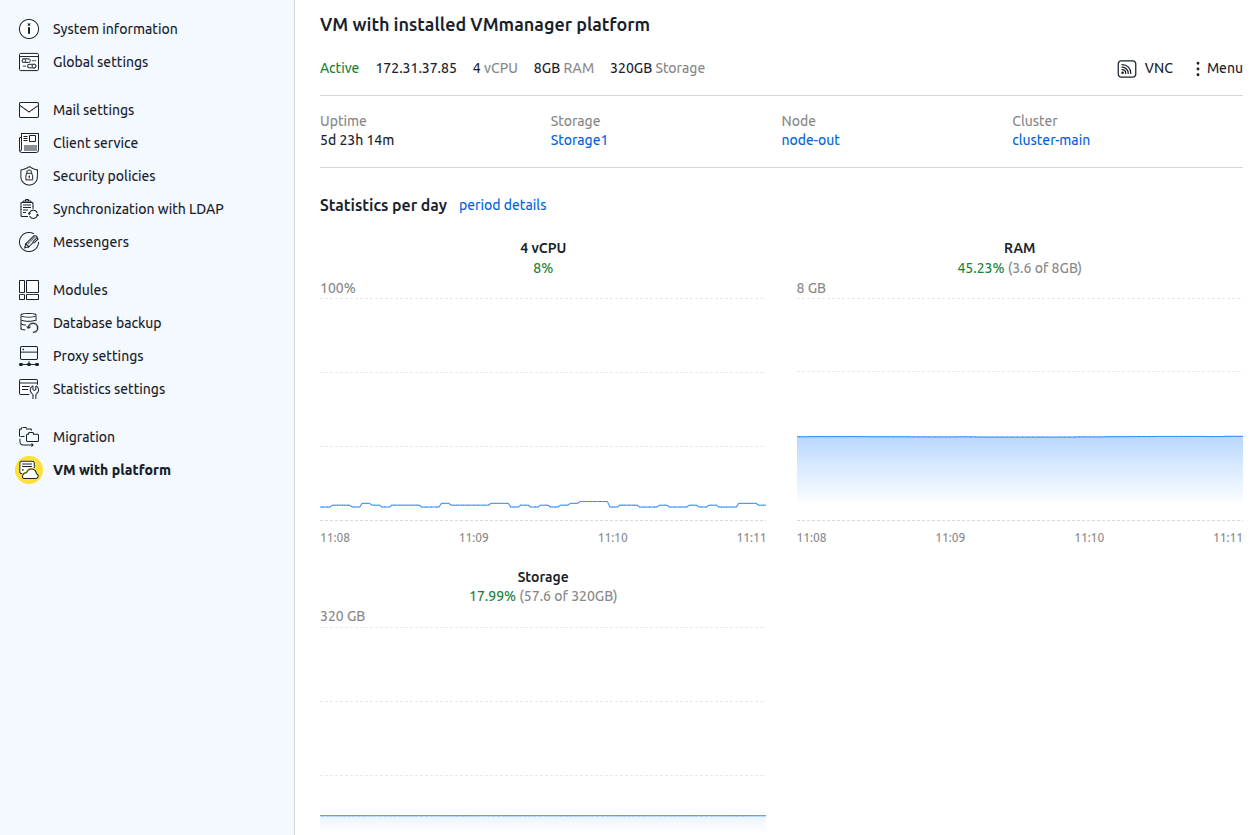Open System information section
The width and height of the screenshot is (1257, 835).
[115, 29]
